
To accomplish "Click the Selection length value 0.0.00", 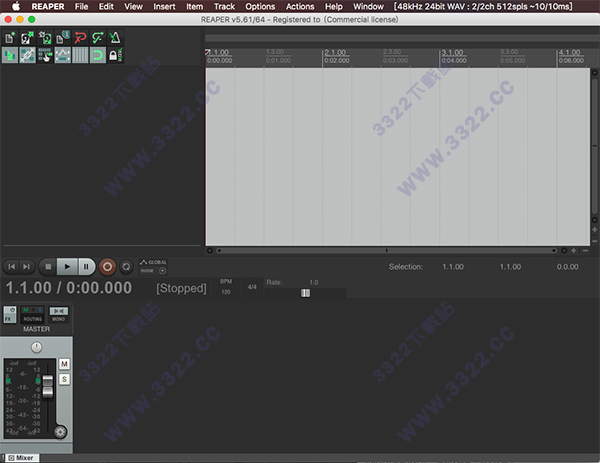I will [x=567, y=267].
